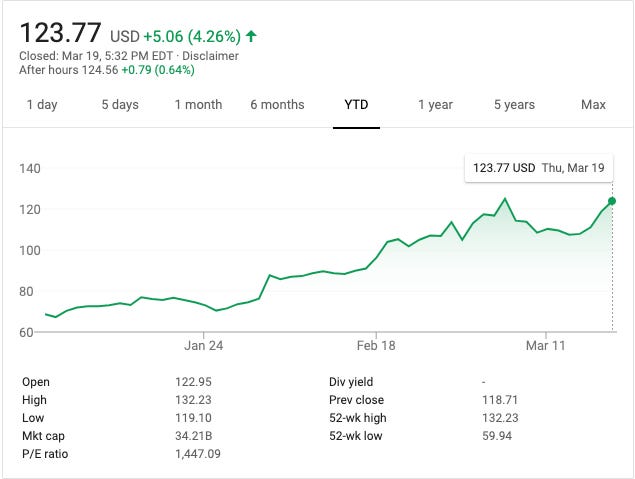
Task: Open the 6 months tab
Action: click(x=277, y=105)
